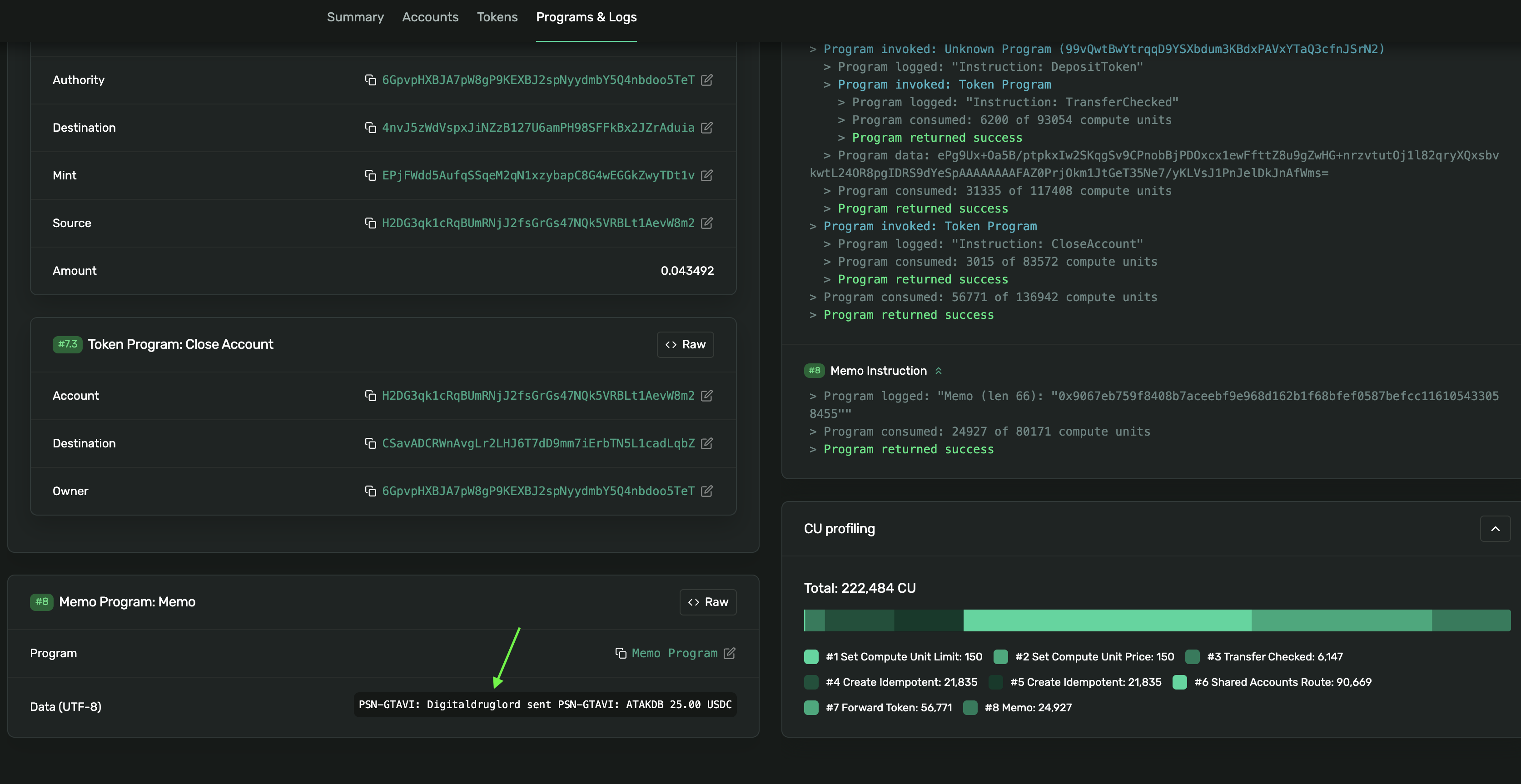Copy the Close Account's Account address
Screen dimensions: 1521x784
(370, 396)
